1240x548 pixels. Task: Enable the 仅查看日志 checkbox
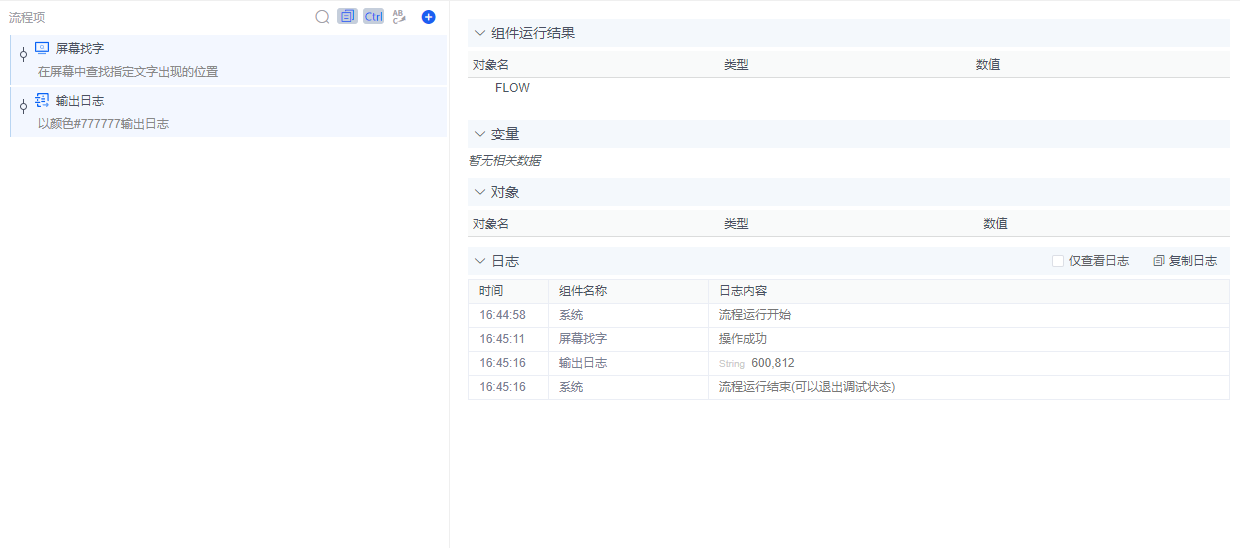tap(1058, 261)
